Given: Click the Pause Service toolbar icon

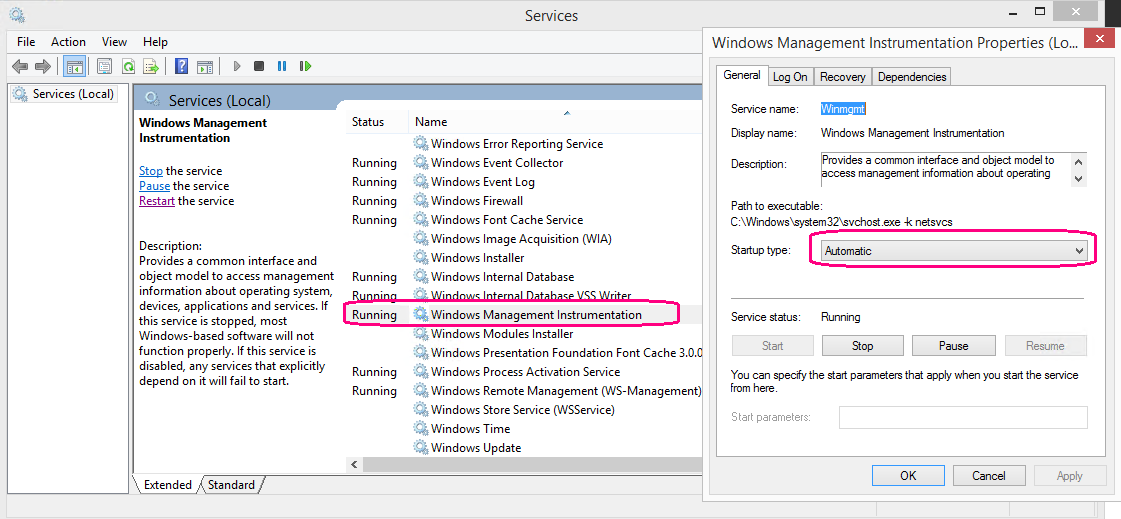Looking at the screenshot, I should [282, 66].
